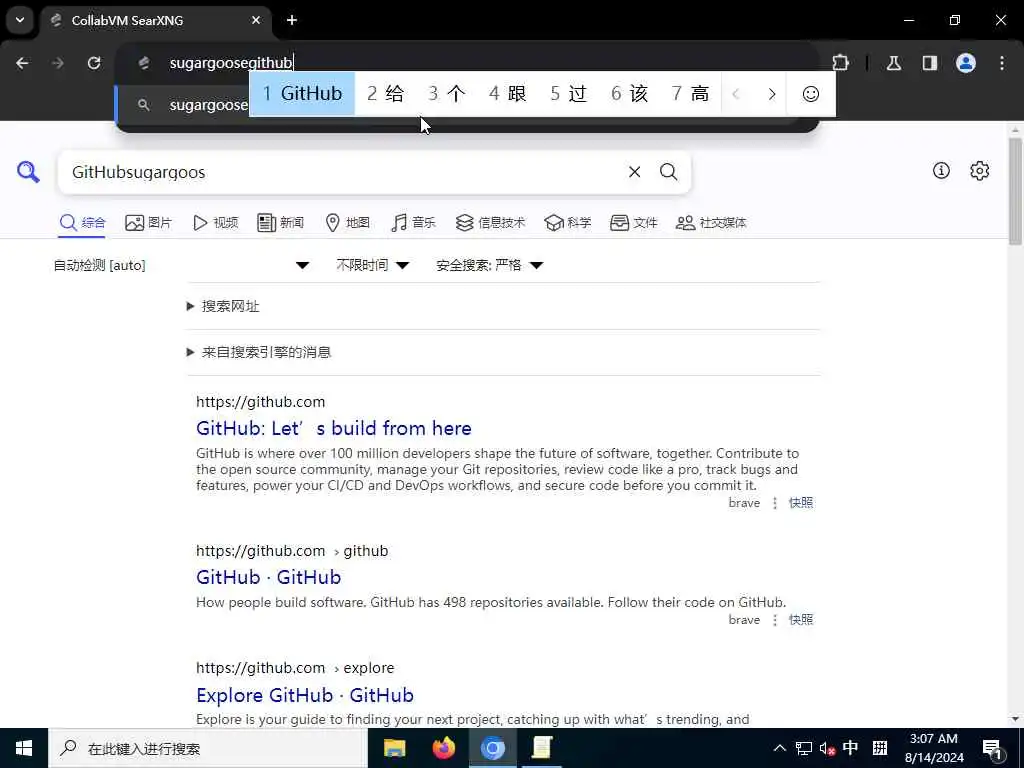
Task: Switch to the 音乐 music tab
Action: pos(413,223)
